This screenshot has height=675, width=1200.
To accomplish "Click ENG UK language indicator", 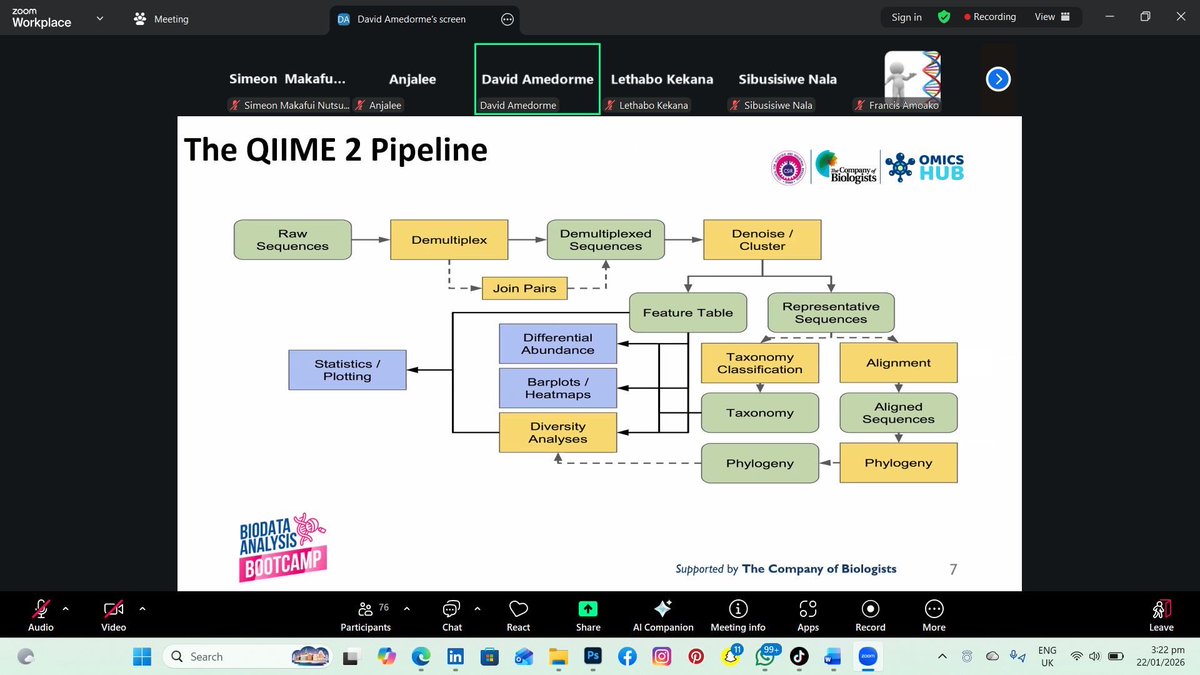I will [1047, 656].
